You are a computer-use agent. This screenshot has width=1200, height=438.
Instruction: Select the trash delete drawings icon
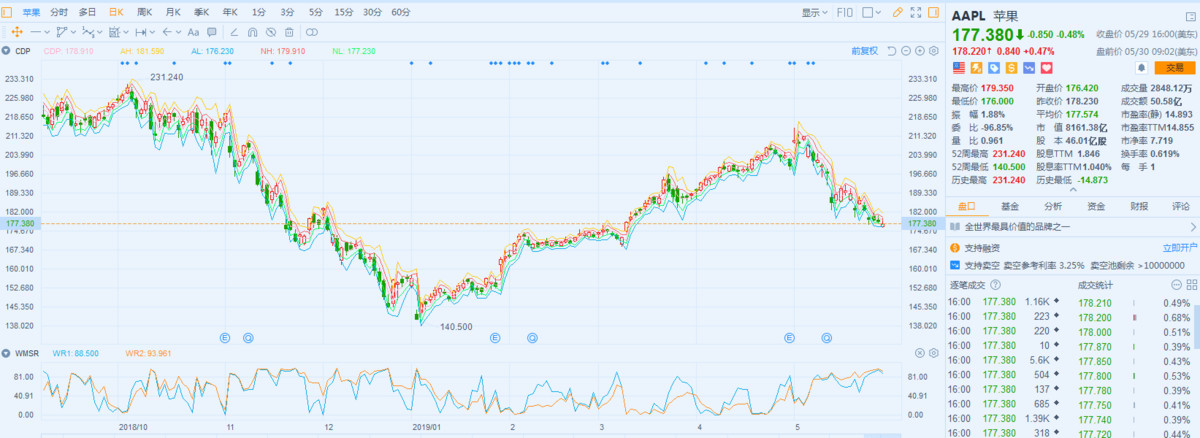coord(289,32)
